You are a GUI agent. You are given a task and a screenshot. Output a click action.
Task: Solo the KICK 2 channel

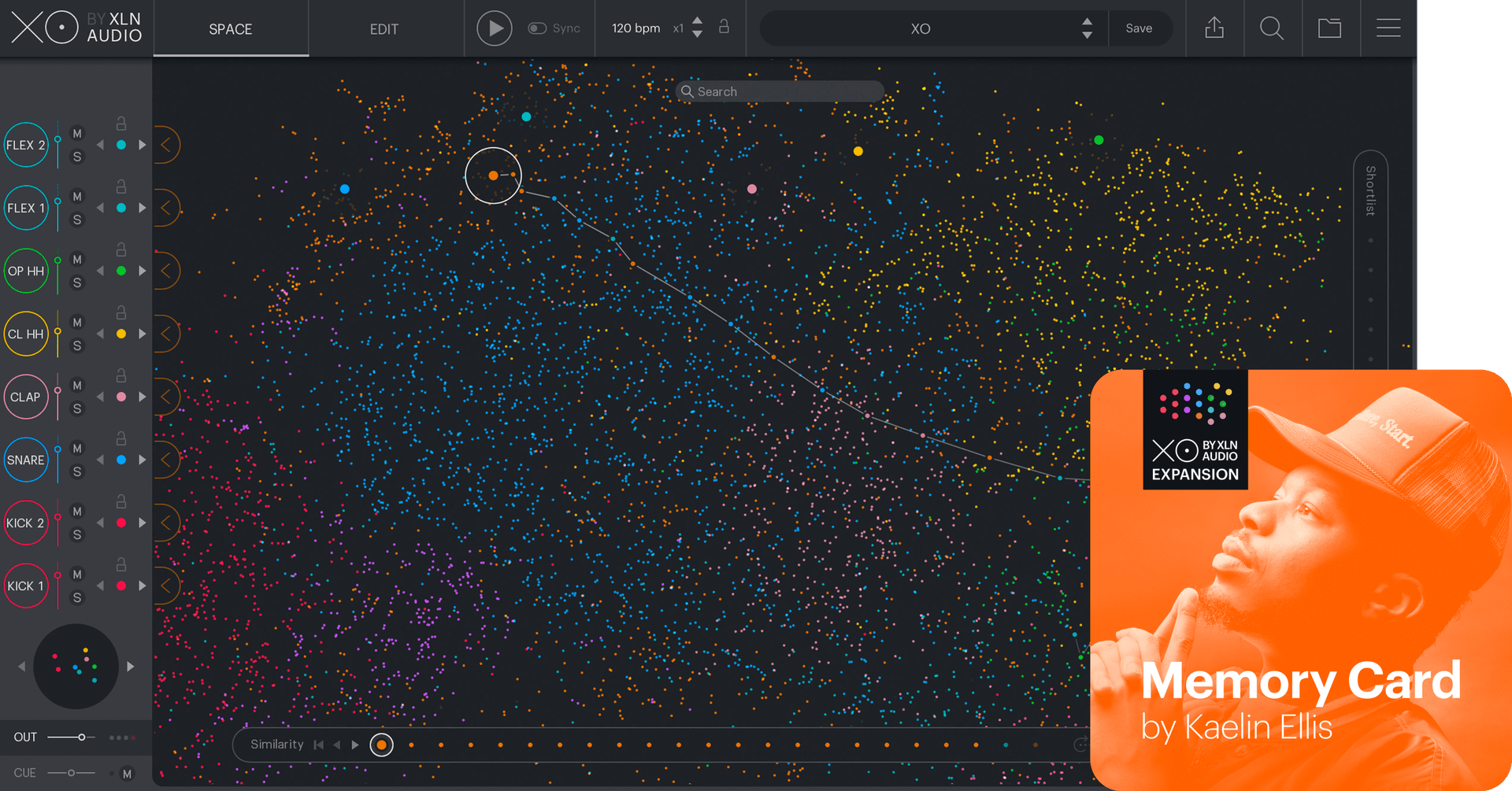tap(77, 534)
